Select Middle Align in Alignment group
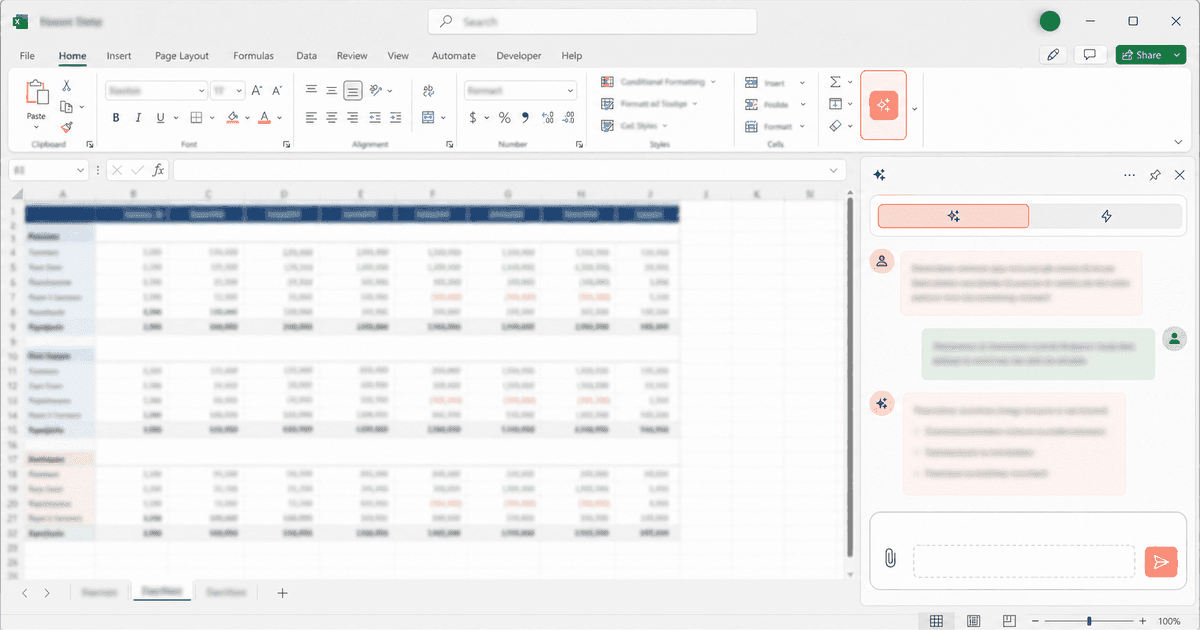 pyautogui.click(x=331, y=90)
